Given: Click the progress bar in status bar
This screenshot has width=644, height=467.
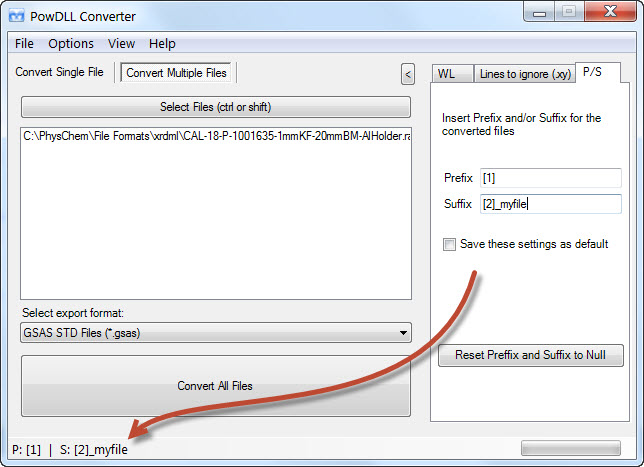Looking at the screenshot, I should 570,448.
